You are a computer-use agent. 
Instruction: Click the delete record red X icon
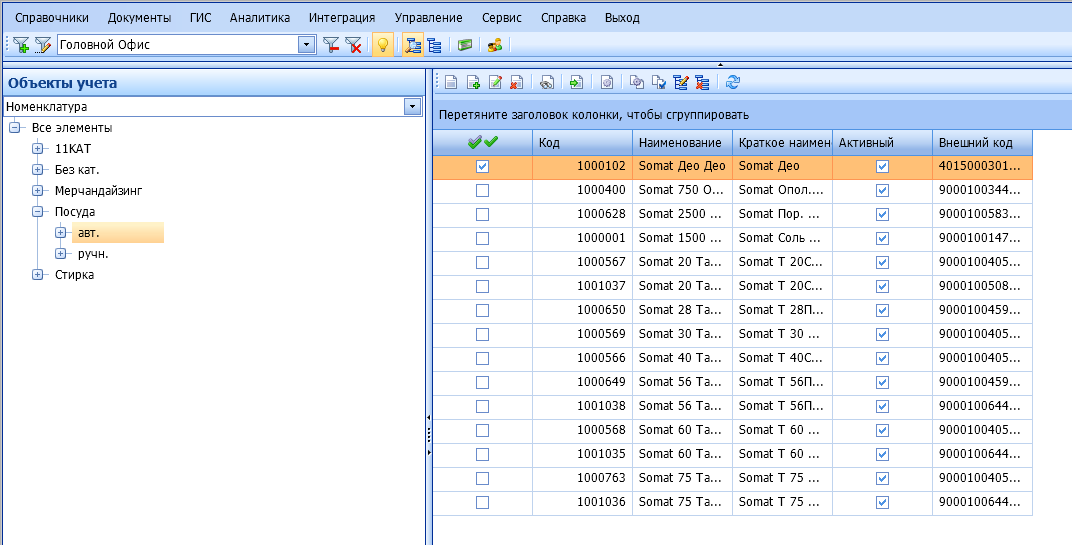click(516, 83)
